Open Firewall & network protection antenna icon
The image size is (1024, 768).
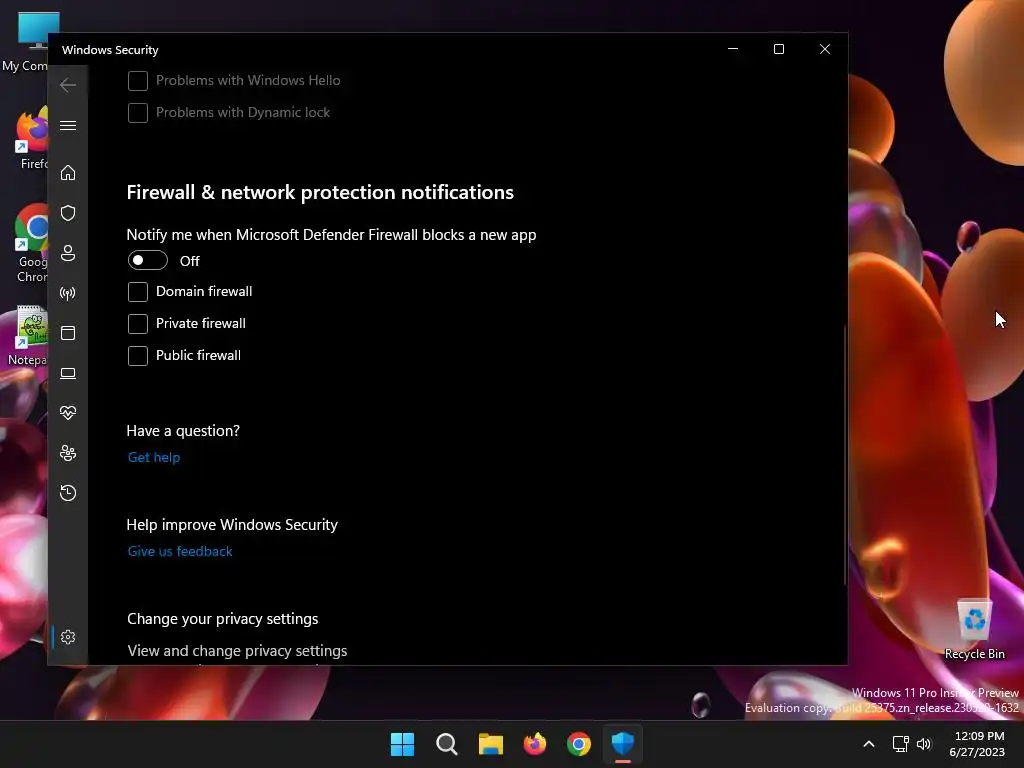click(68, 293)
